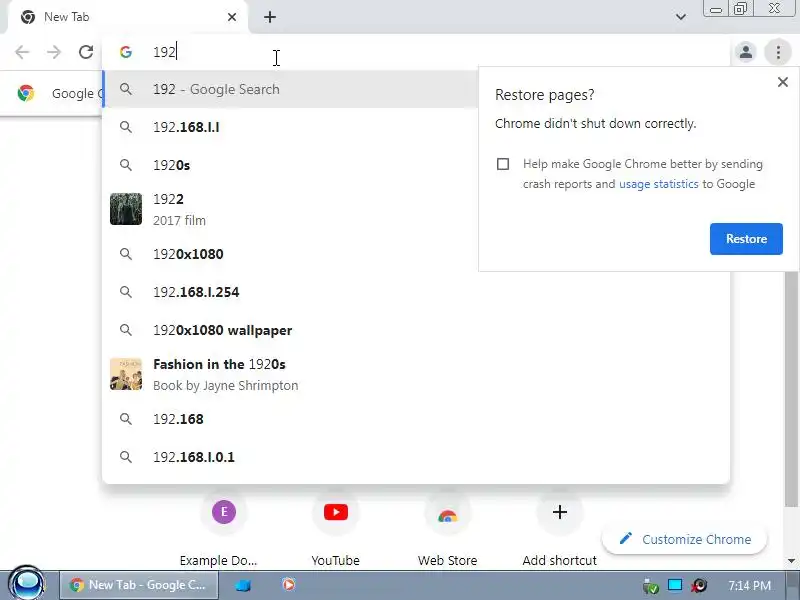The width and height of the screenshot is (800, 600).
Task: Select the '192 - Google Search' suggestion
Action: point(291,89)
